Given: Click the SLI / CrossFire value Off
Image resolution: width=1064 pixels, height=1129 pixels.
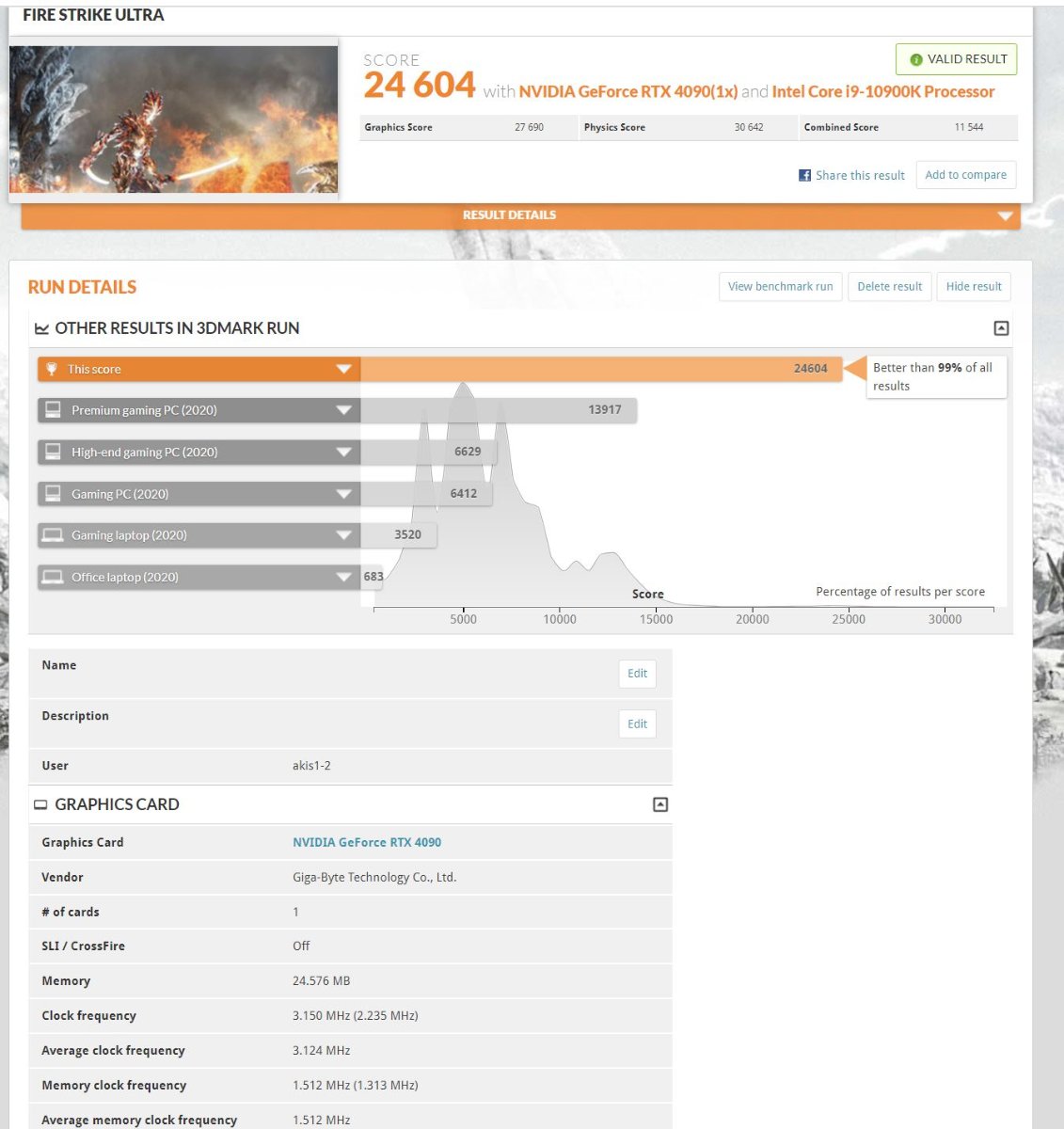Looking at the screenshot, I should point(301,946).
